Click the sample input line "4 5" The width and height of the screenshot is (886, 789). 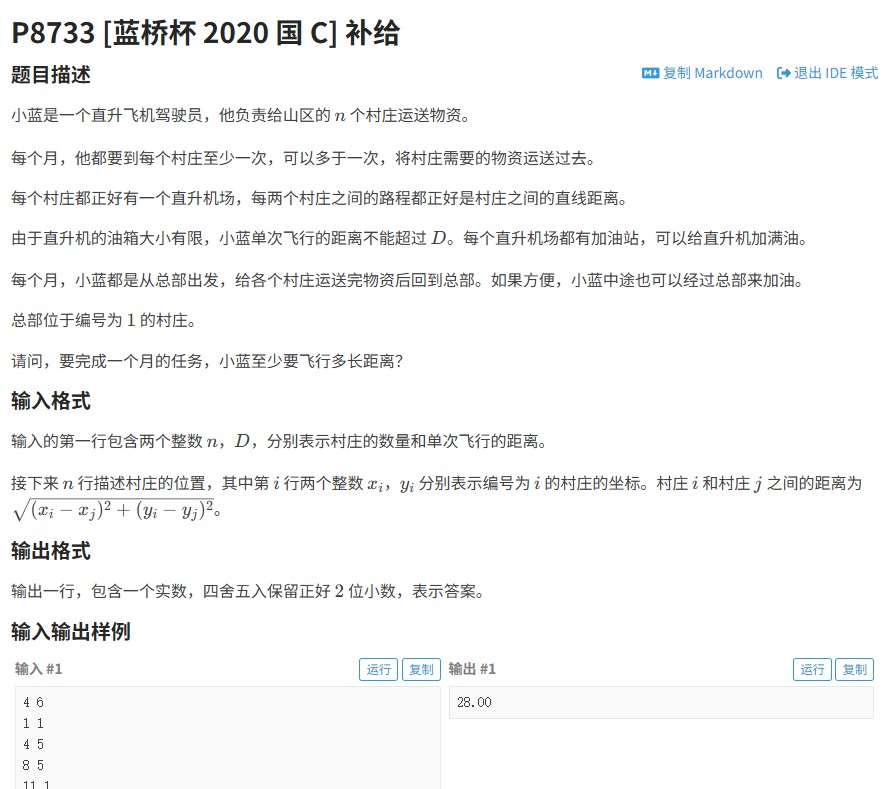pyautogui.click(x=33, y=744)
